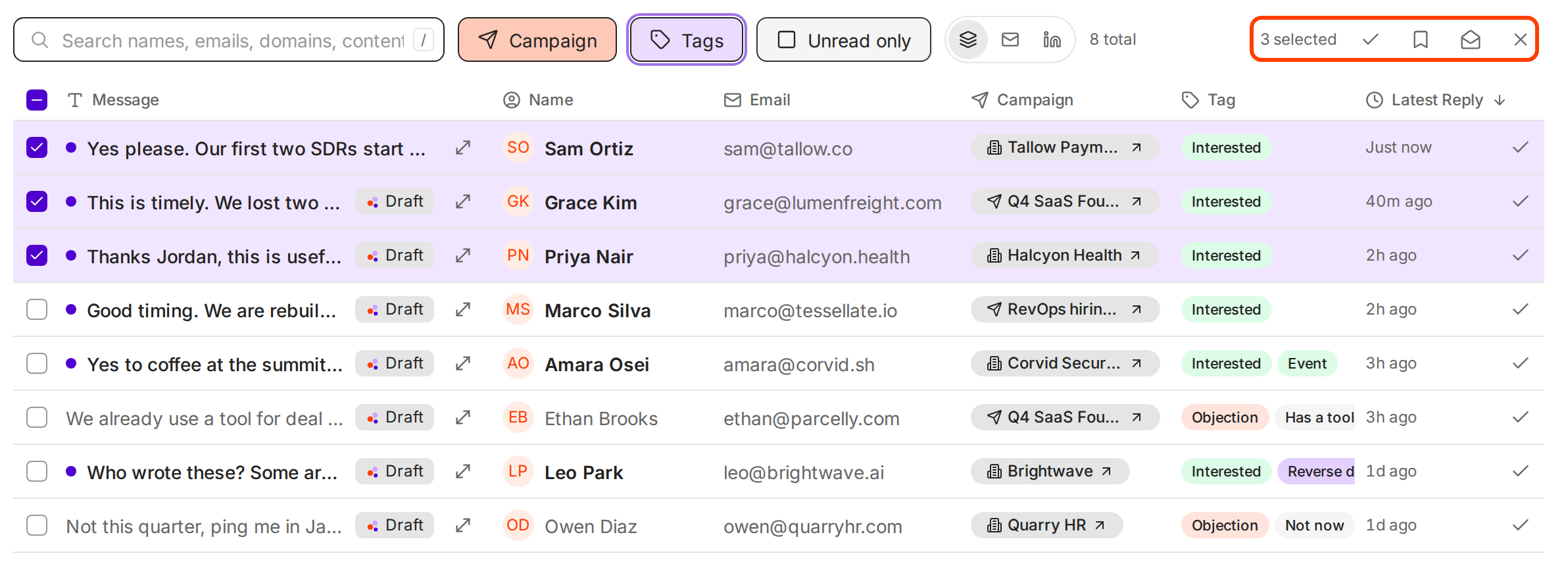Image resolution: width=1568 pixels, height=566 pixels.
Task: Toggle the select-all header checkbox
Action: [37, 100]
